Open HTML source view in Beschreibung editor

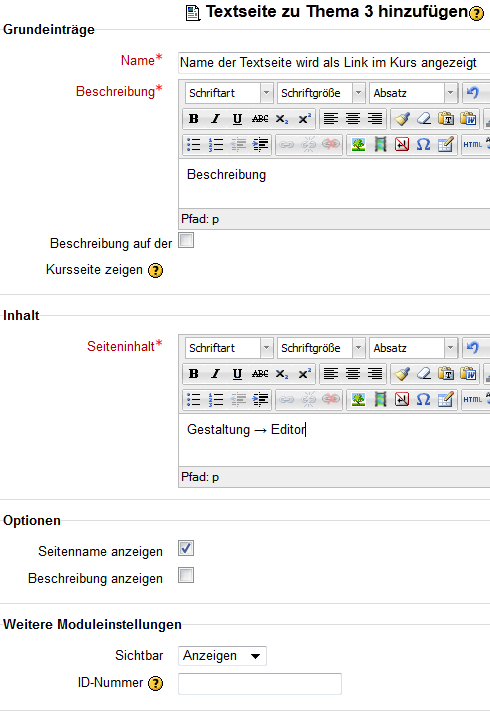472,145
